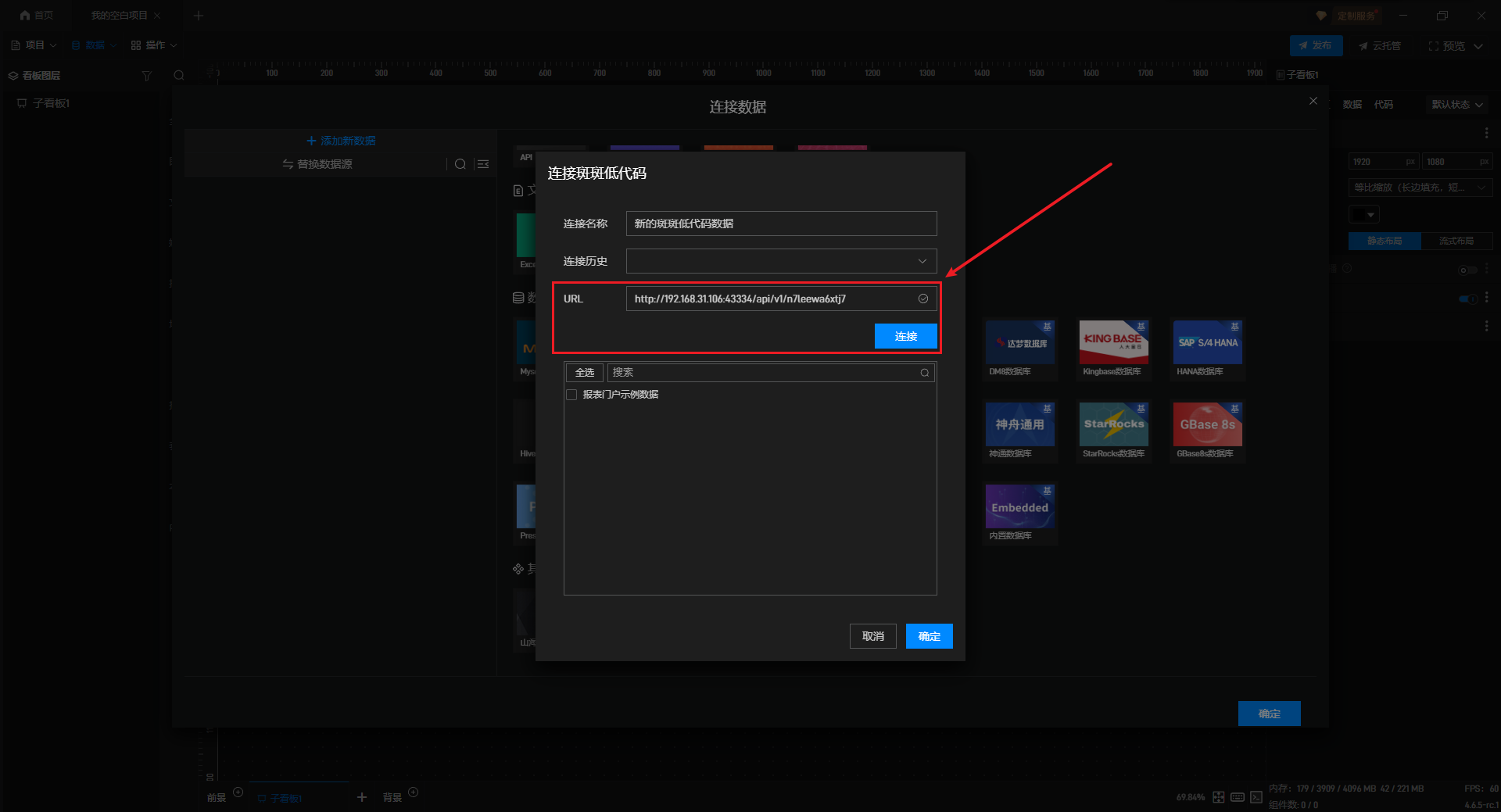The width and height of the screenshot is (1501, 812).
Task: Open the 数据 menu in top bar
Action: (94, 45)
